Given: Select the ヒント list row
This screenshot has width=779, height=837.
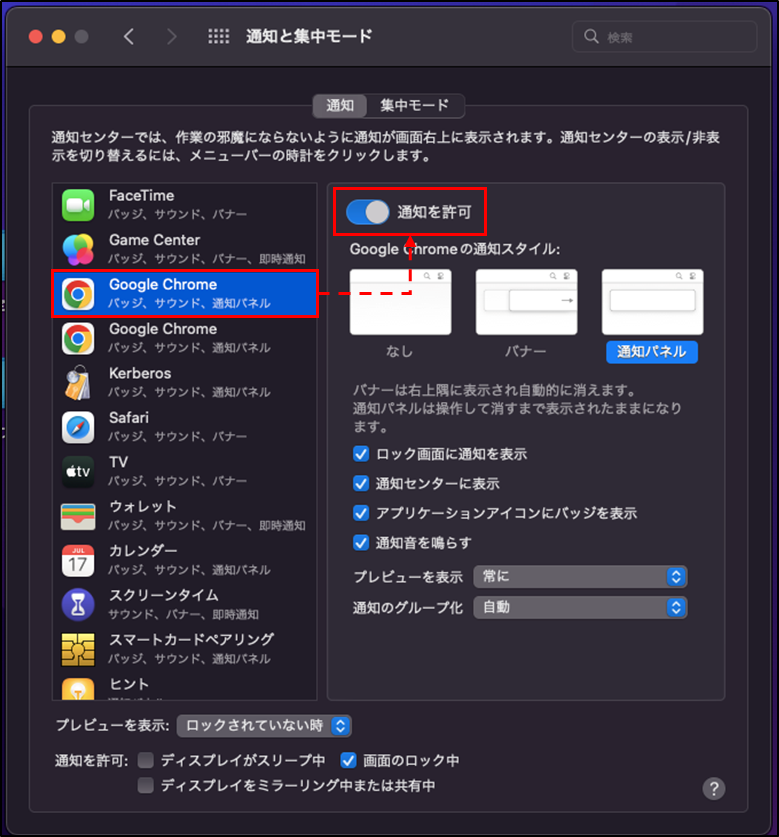Looking at the screenshot, I should pos(185,686).
